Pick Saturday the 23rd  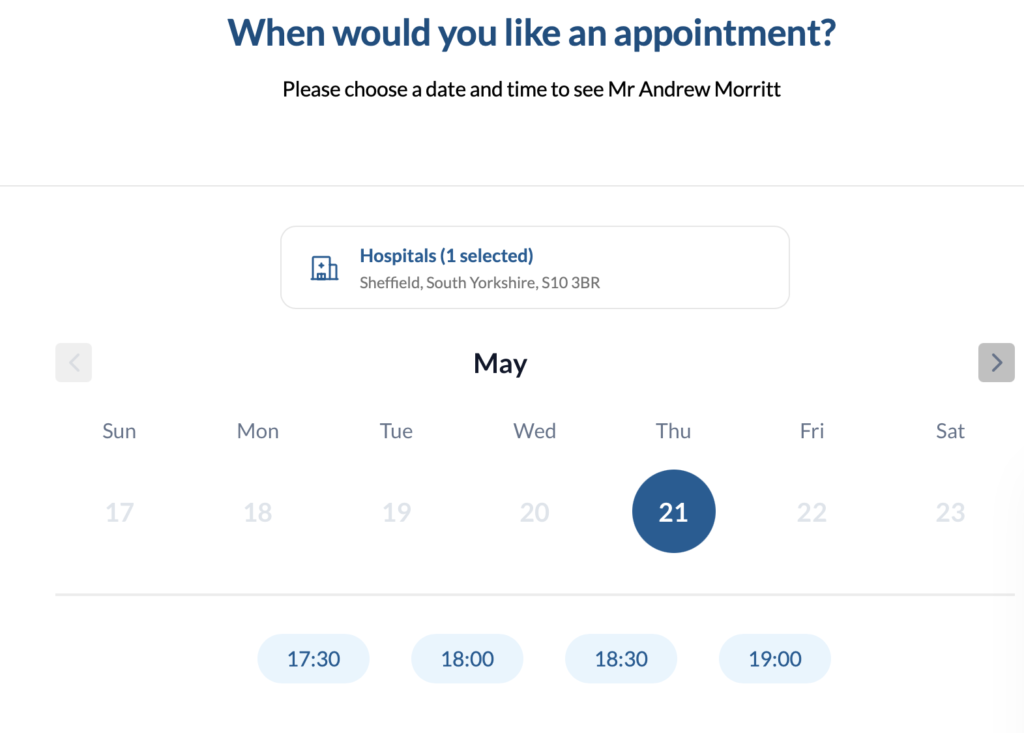coord(950,511)
